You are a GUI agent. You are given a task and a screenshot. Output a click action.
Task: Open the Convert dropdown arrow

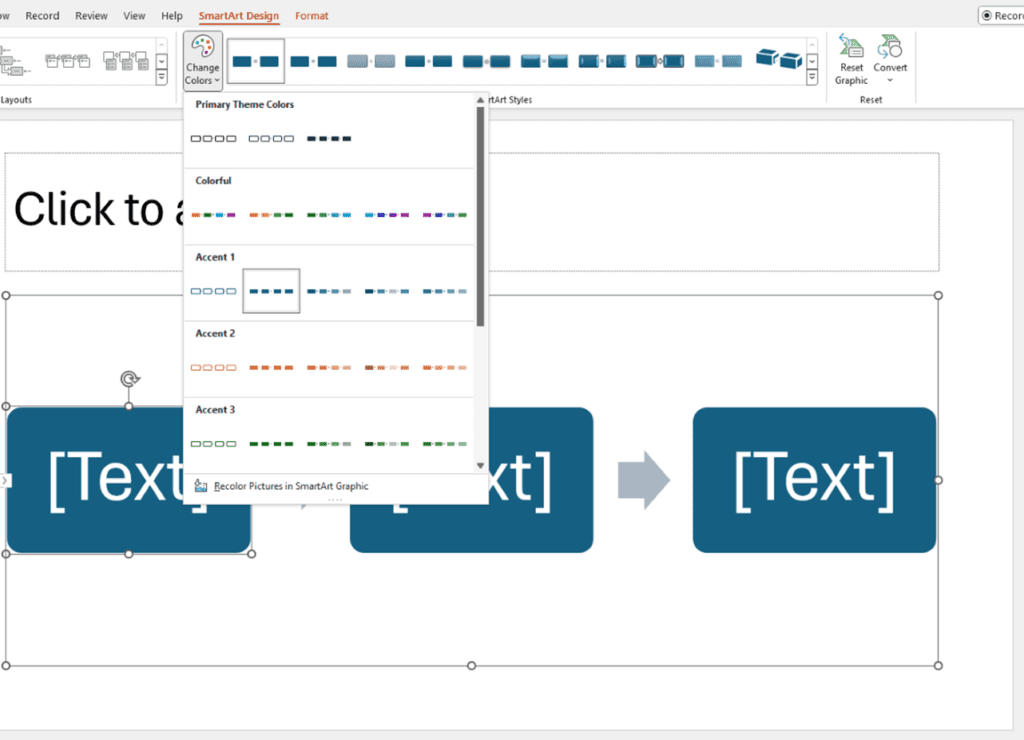click(890, 80)
